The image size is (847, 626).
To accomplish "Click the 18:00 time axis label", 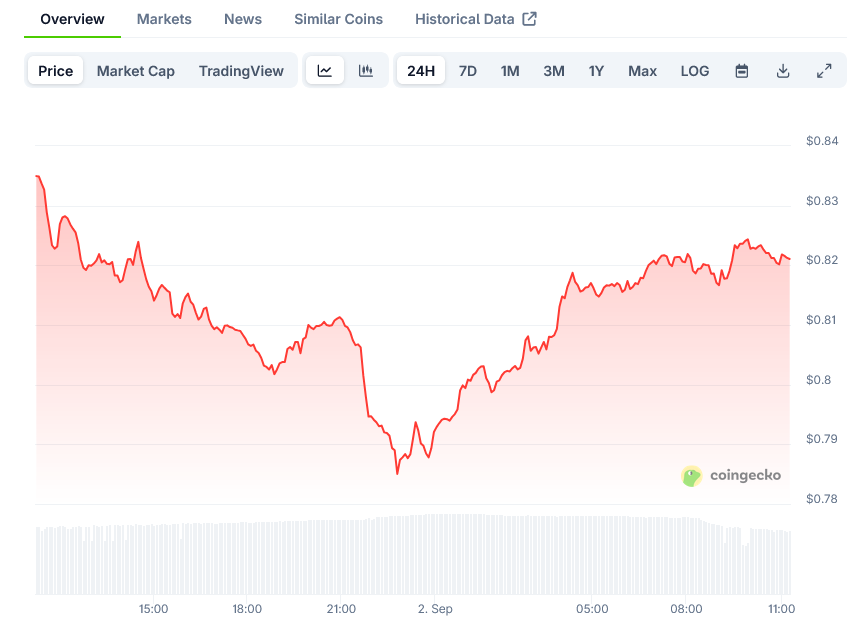I will (x=247, y=609).
